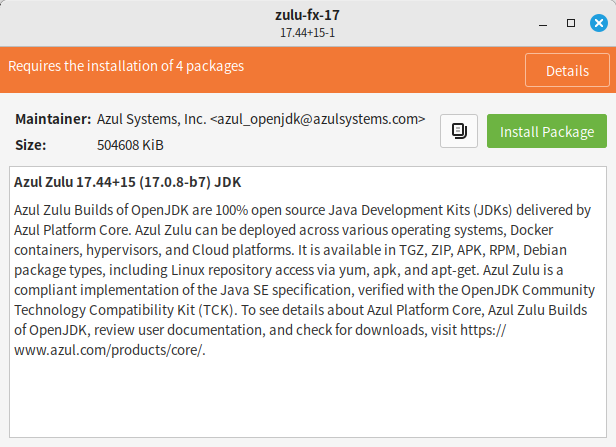The width and height of the screenshot is (616, 447).
Task: Click the 'Azul Zulu 17.44+15 (17.0.8-b7) JDK' heading
Action: tap(128, 182)
